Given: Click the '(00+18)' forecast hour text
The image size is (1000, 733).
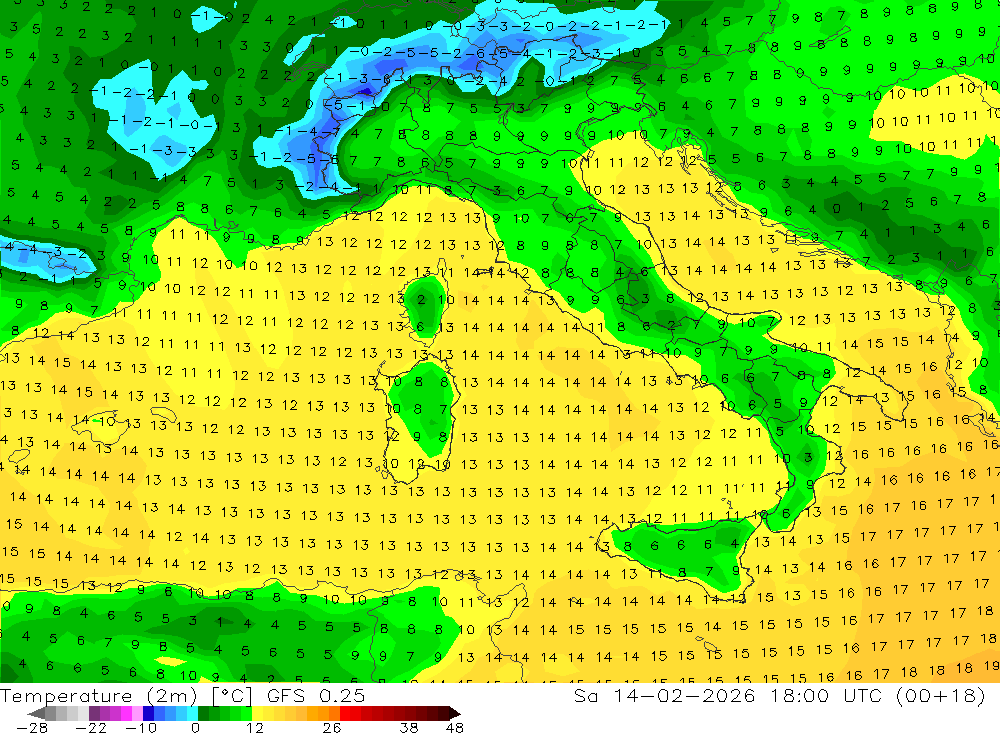Looking at the screenshot, I should [941, 695].
